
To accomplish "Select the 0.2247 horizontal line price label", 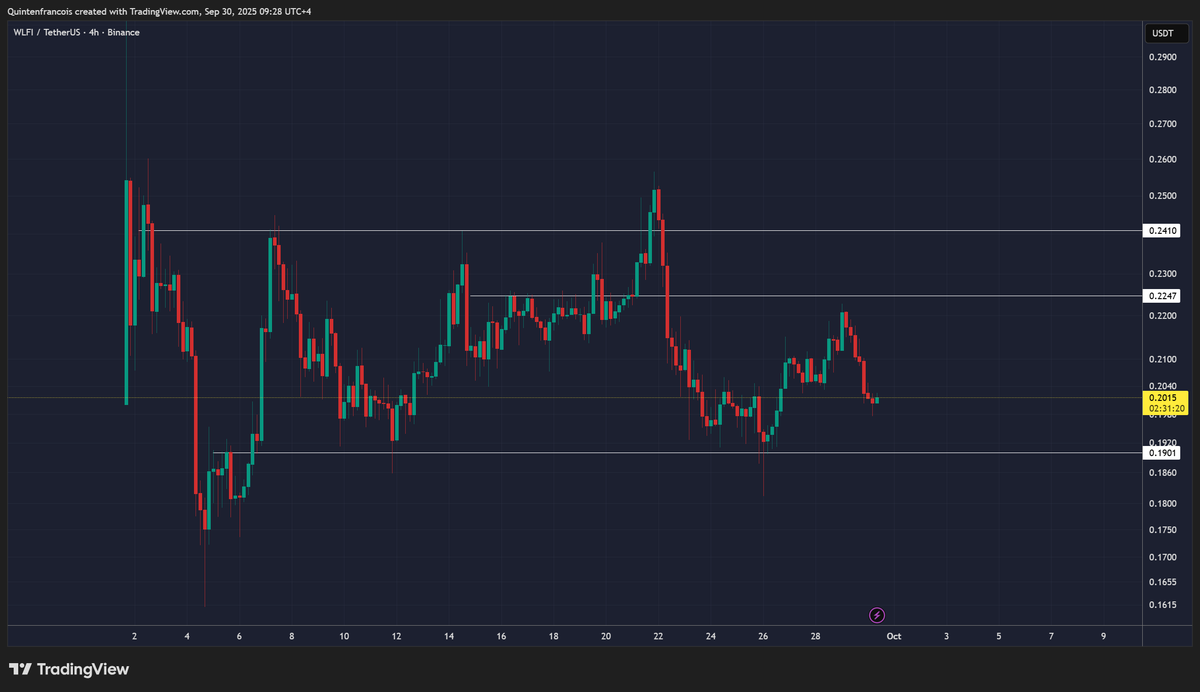I will click(x=1164, y=296).
